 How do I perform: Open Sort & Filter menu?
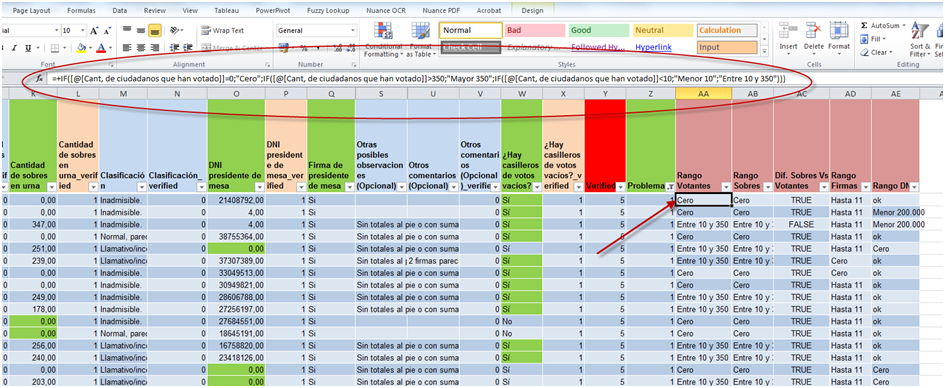920,38
